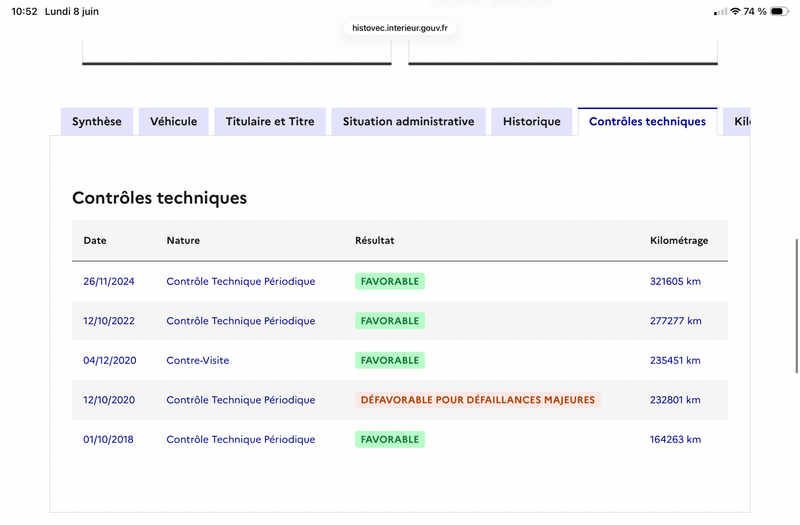Go to the Historique tab
The height and width of the screenshot is (525, 800).
(532, 121)
